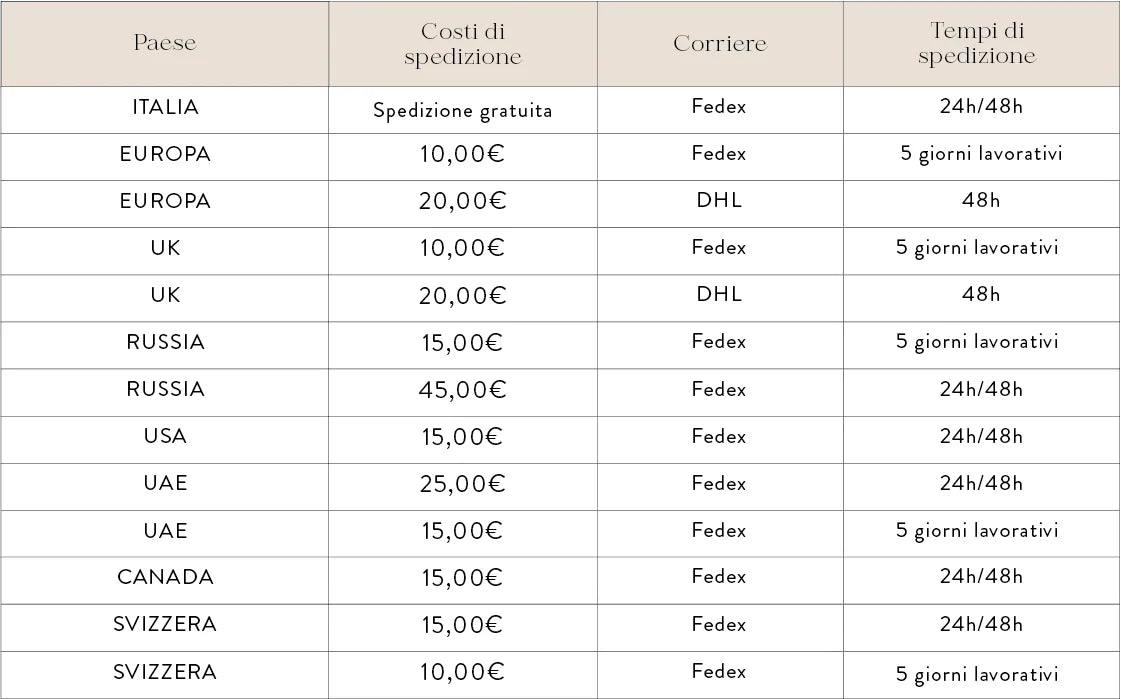The image size is (1121, 699).
Task: Click the 45,00€ shipping cost cell
Action: click(x=463, y=390)
